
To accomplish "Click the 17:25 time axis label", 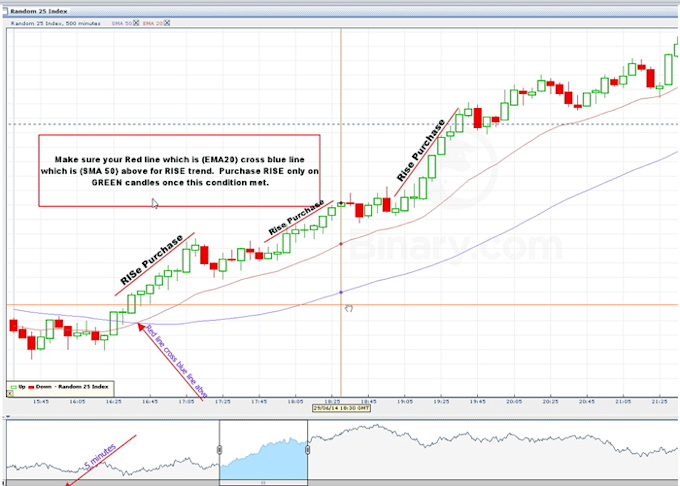I will coord(223,401).
